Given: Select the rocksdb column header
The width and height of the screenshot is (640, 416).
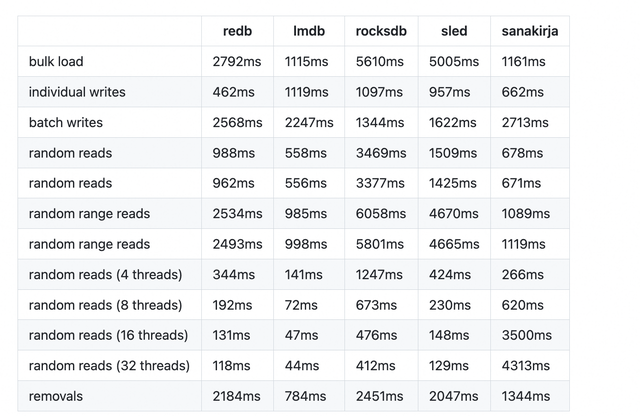Looking at the screenshot, I should click(x=381, y=31).
